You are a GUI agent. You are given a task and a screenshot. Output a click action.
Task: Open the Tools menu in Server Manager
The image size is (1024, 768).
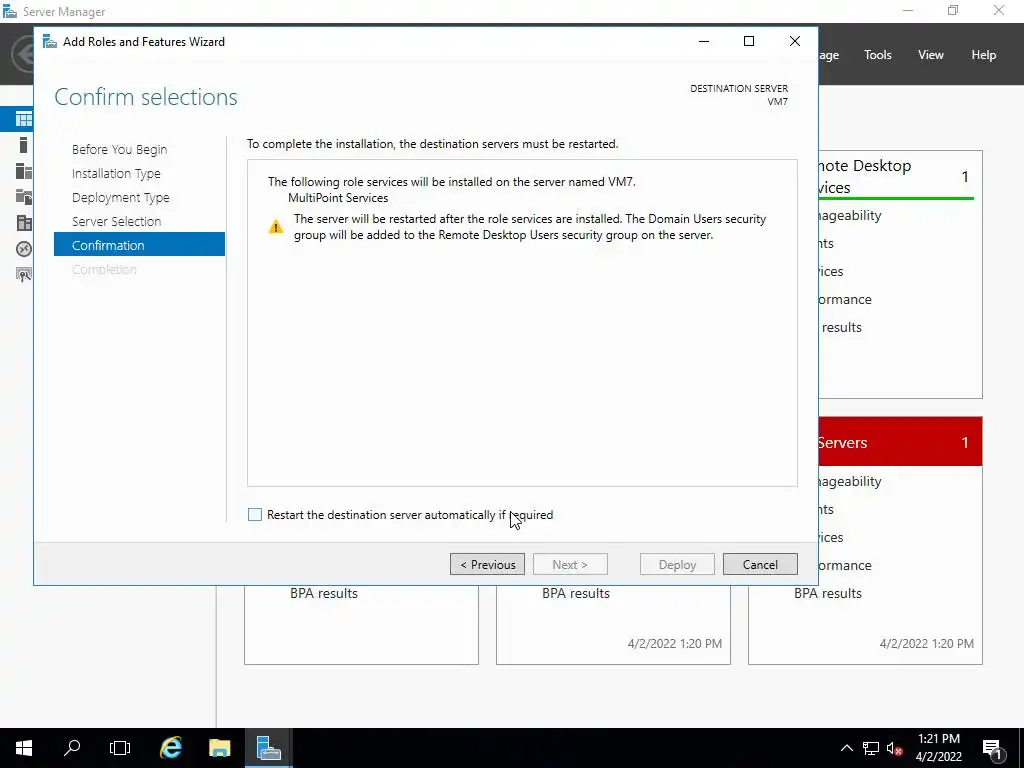877,55
